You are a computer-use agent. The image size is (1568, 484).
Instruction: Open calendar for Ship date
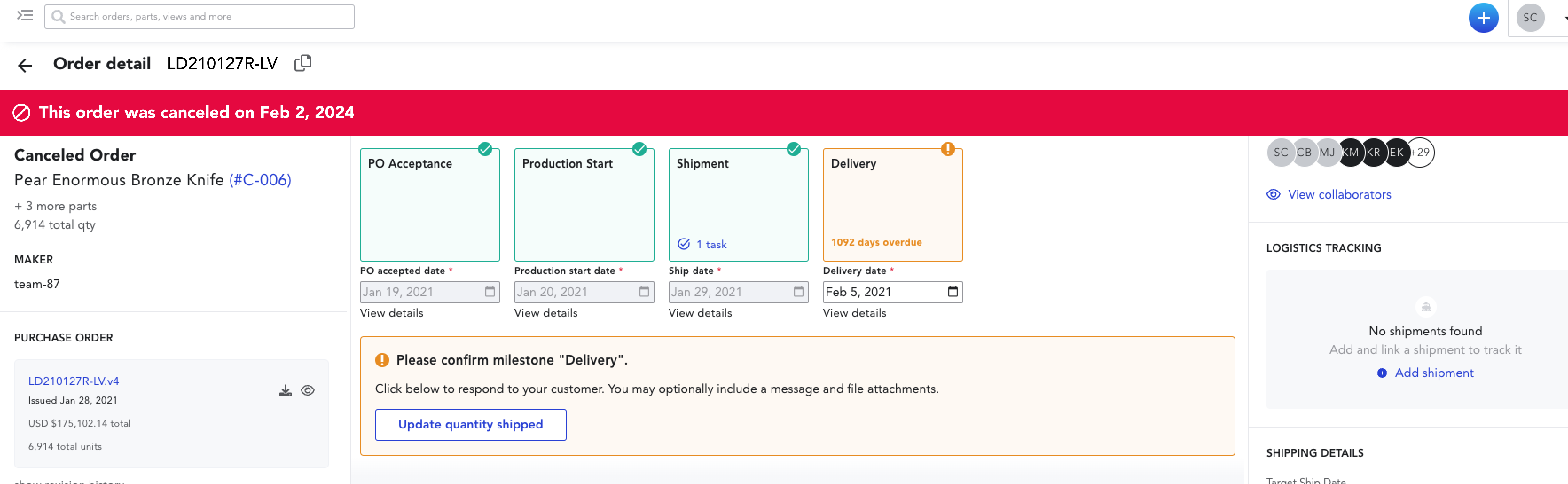[x=798, y=292]
